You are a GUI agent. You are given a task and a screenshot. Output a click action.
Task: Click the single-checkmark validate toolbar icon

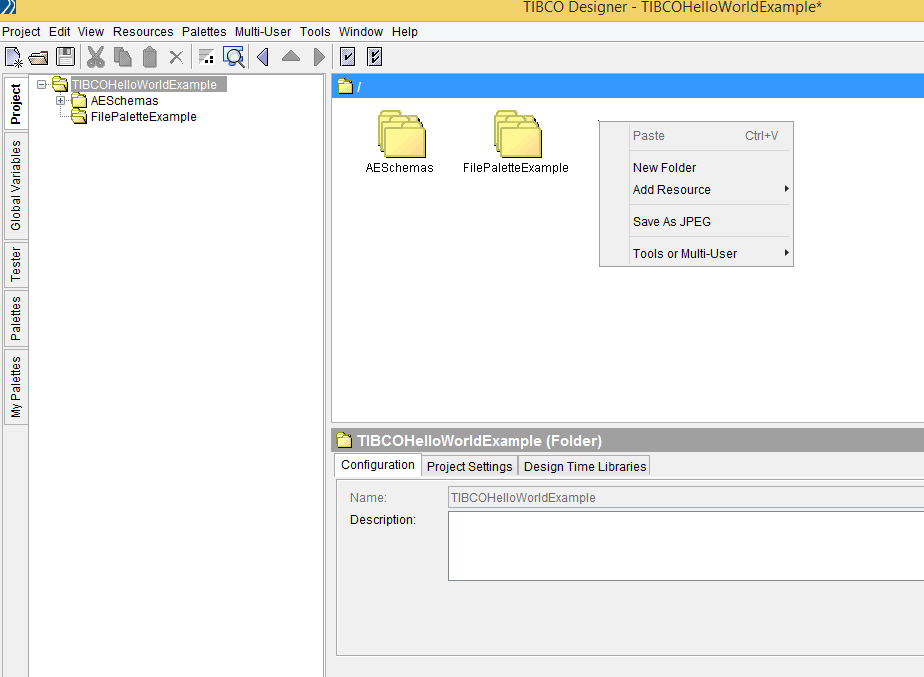tap(348, 57)
